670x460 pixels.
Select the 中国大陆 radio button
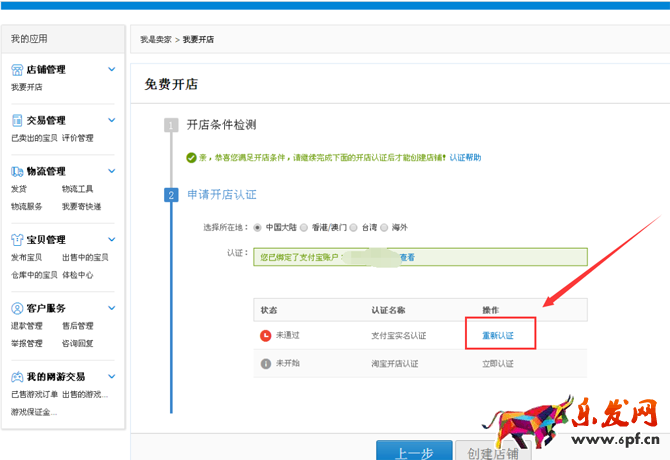[x=258, y=228]
